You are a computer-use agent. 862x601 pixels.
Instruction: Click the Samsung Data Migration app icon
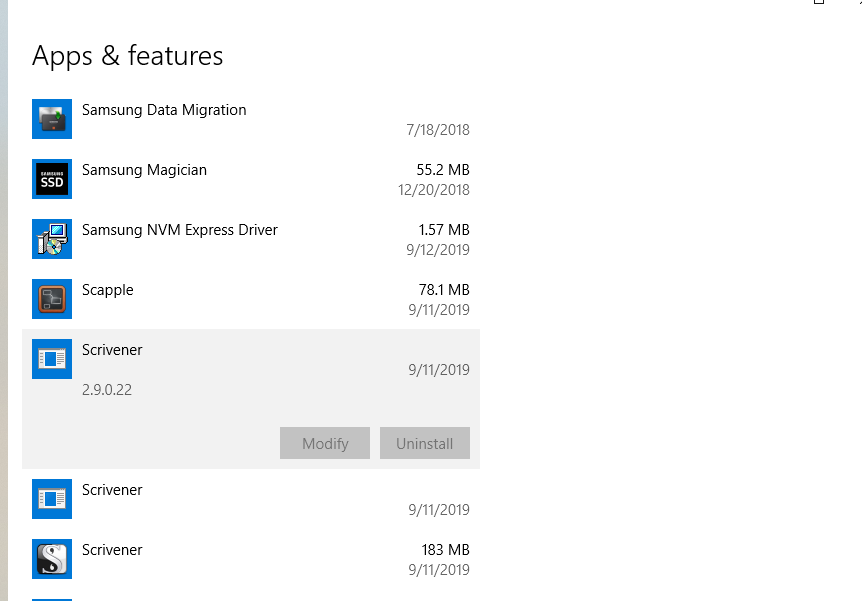point(51,119)
